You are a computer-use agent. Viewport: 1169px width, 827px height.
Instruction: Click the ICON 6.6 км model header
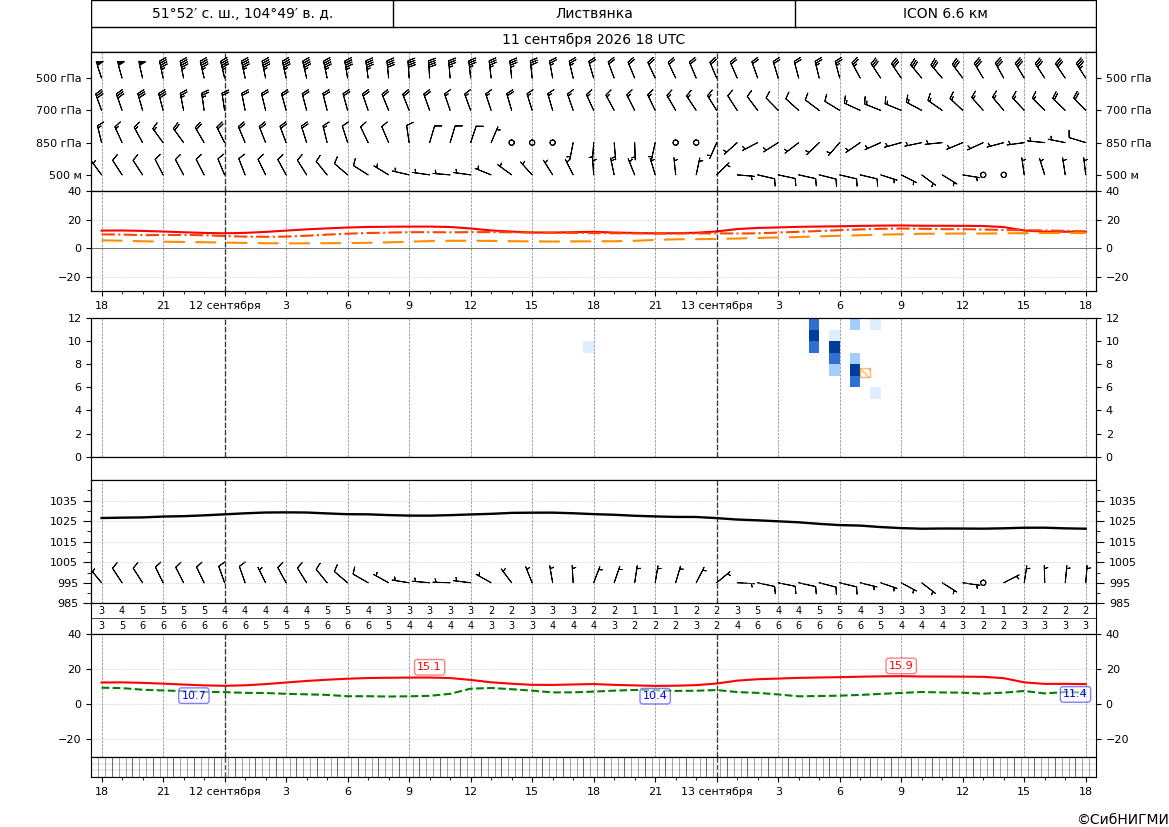pyautogui.click(x=945, y=13)
